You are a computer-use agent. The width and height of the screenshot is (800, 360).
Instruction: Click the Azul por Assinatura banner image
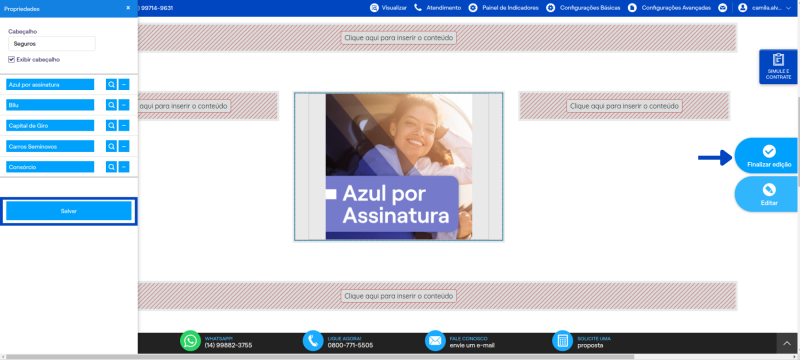pos(398,166)
